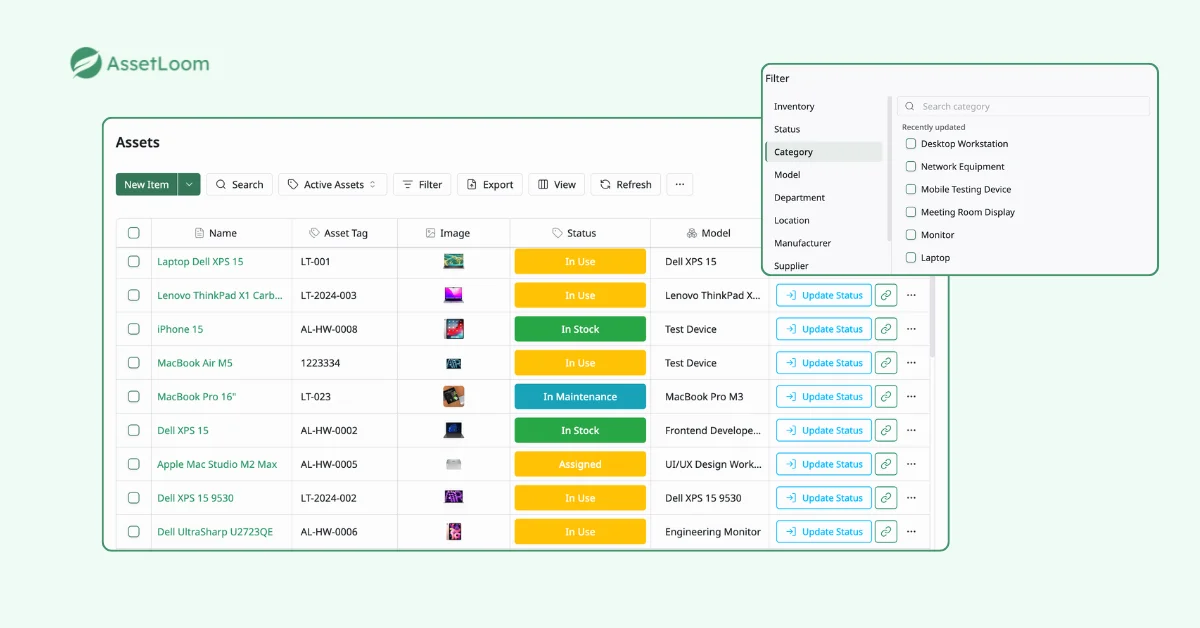Expand the New Item dropdown arrow
Screen dimensions: 1200x628
(x=189, y=184)
